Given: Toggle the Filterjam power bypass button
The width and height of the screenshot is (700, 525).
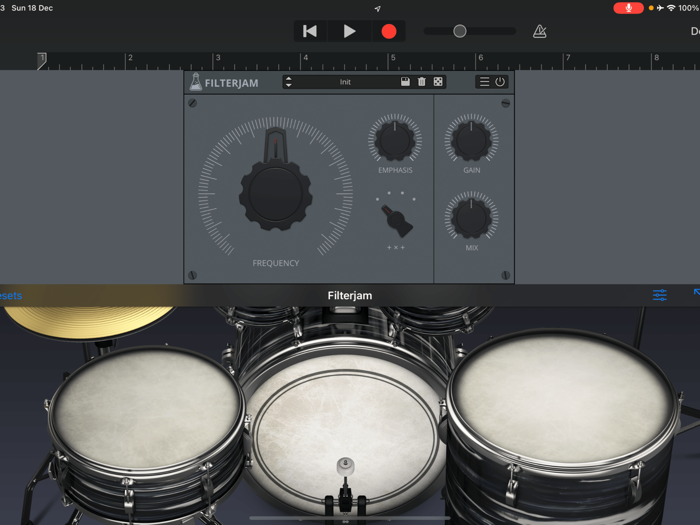Looking at the screenshot, I should tap(500, 82).
